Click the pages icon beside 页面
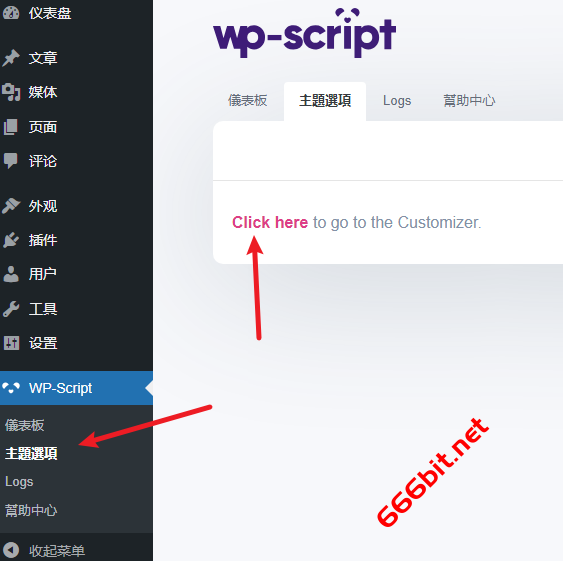This screenshot has width=563, height=561. coord(11,127)
